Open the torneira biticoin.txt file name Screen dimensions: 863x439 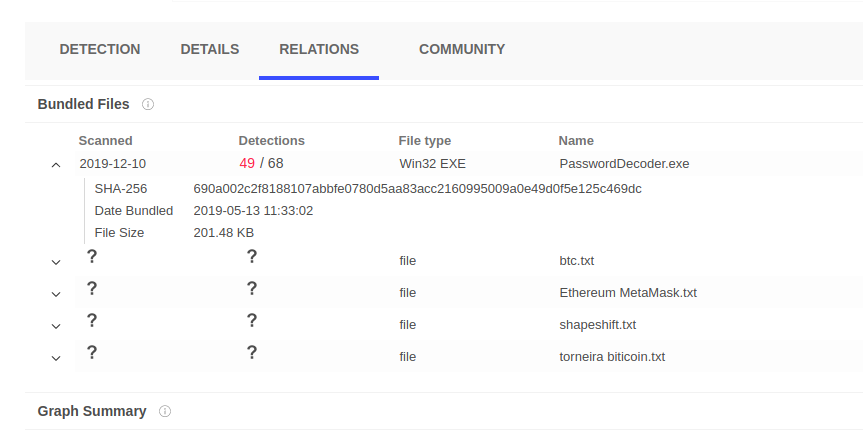pos(612,357)
